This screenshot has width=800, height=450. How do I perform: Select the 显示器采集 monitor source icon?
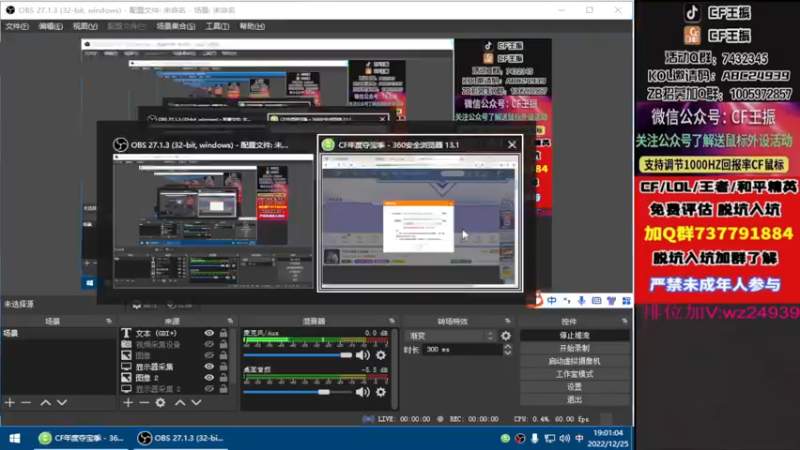(126, 366)
